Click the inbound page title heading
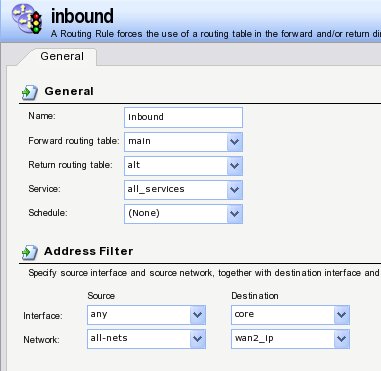Image resolution: width=381 pixels, height=371 pixels. pyautogui.click(x=82, y=16)
